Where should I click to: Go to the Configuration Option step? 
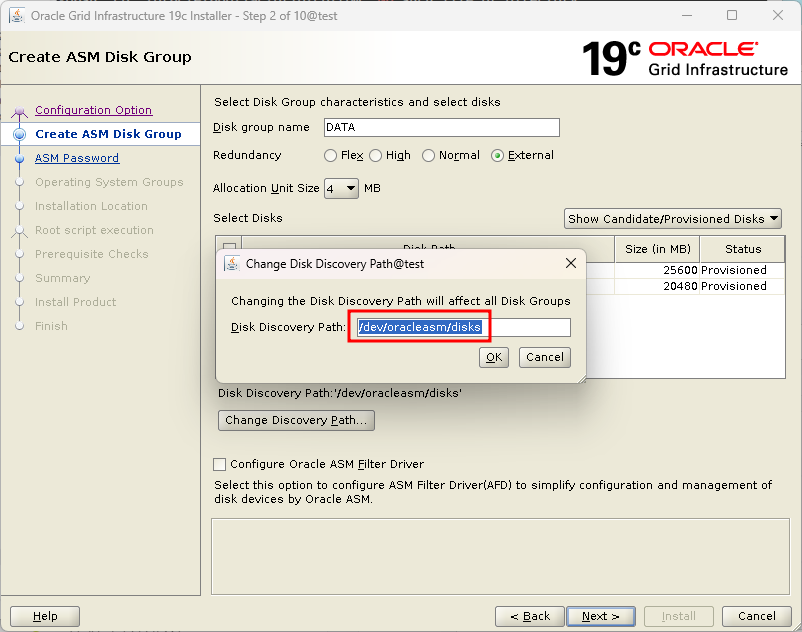(94, 110)
